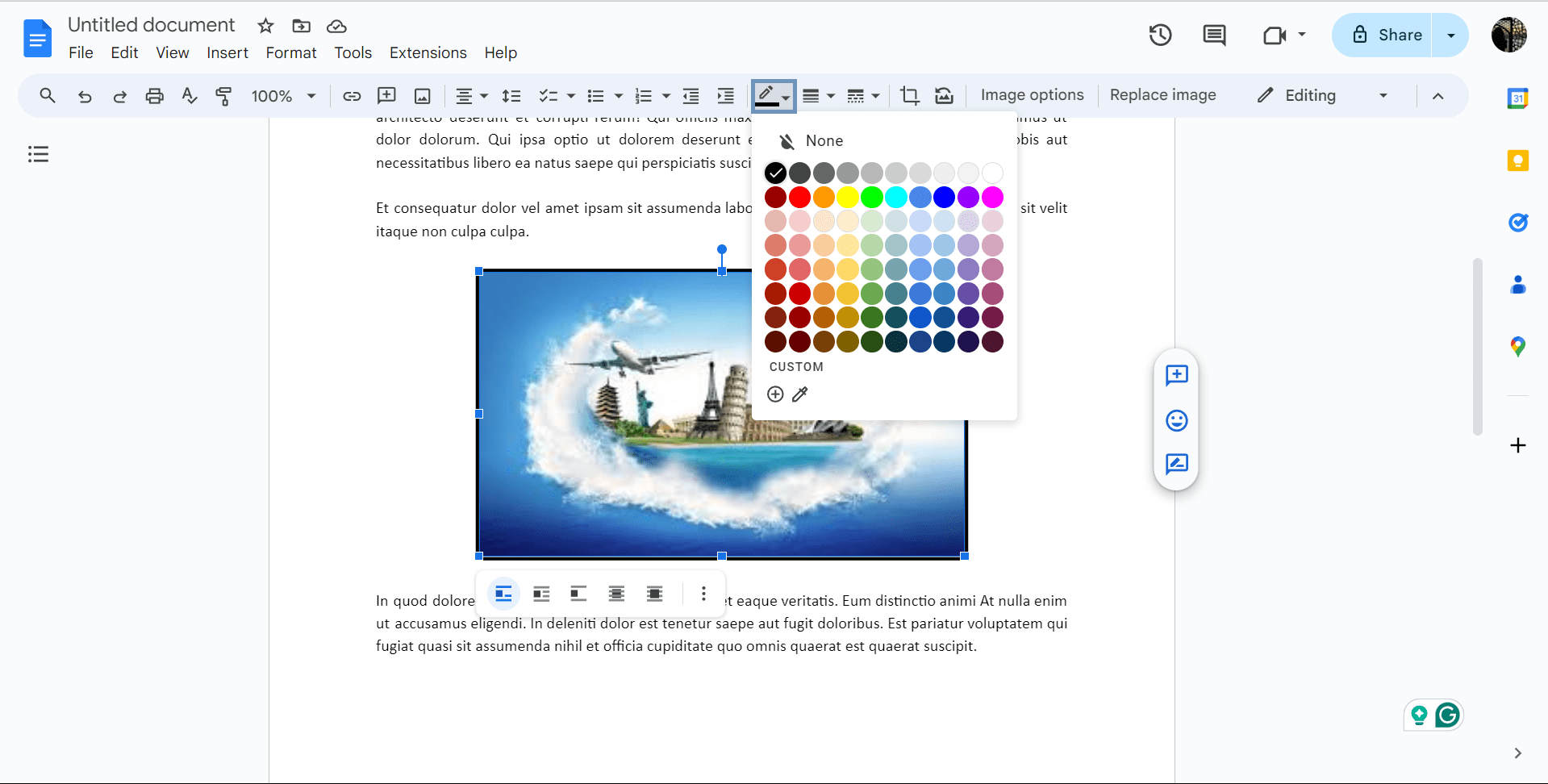
Task: Click the Untitled document title field
Action: pyautogui.click(x=150, y=24)
